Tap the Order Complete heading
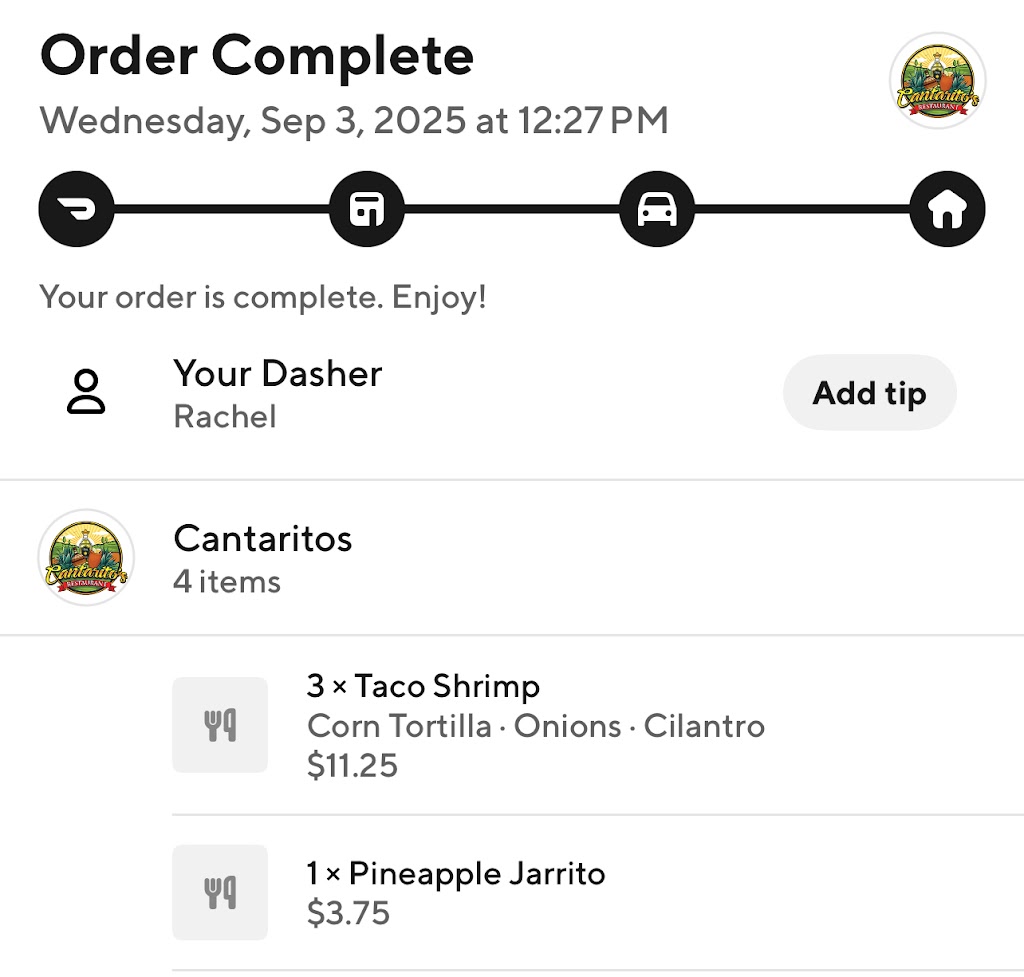The height and width of the screenshot is (977, 1024). coord(257,56)
